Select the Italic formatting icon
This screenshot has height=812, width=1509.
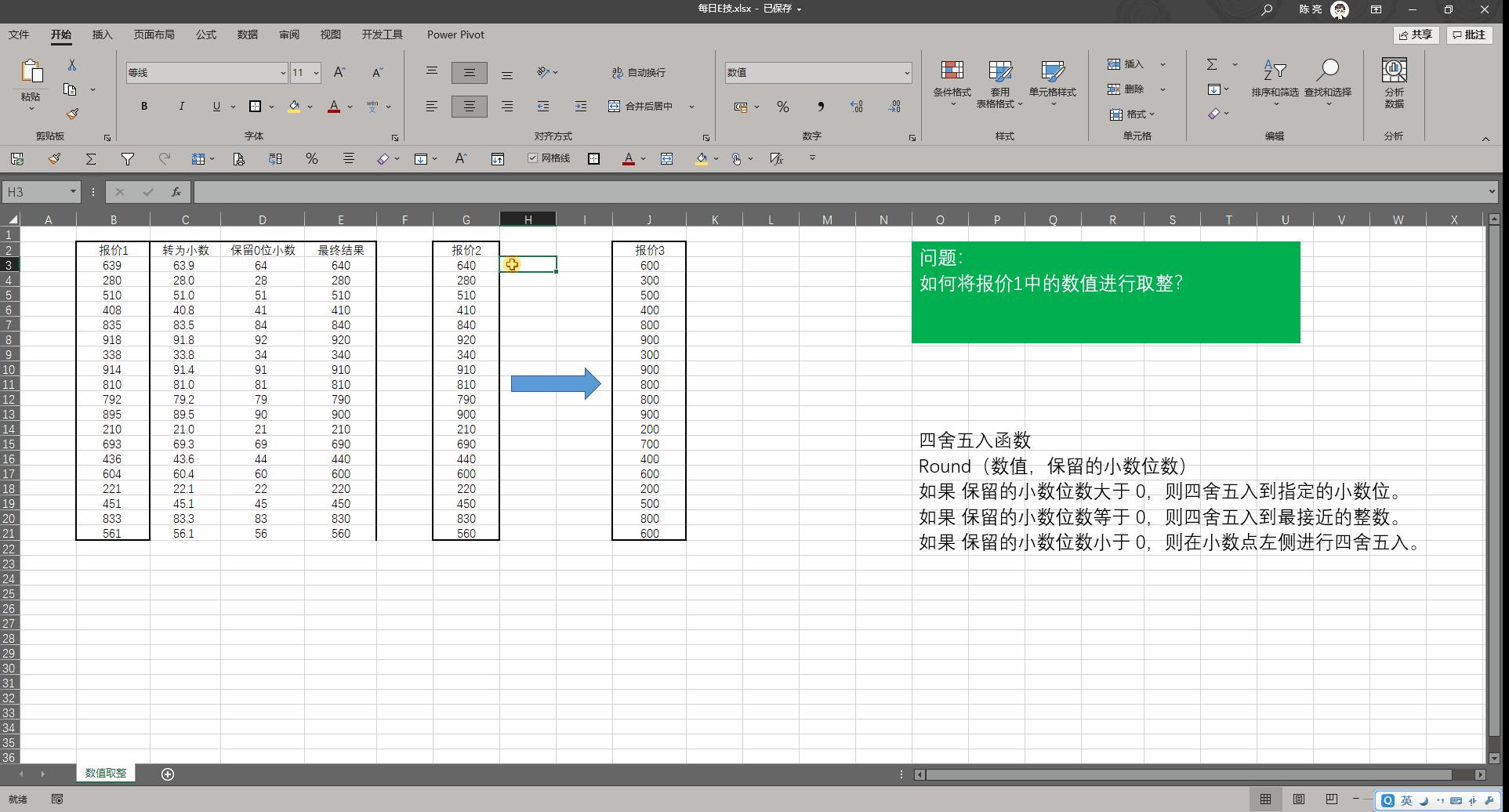[181, 106]
